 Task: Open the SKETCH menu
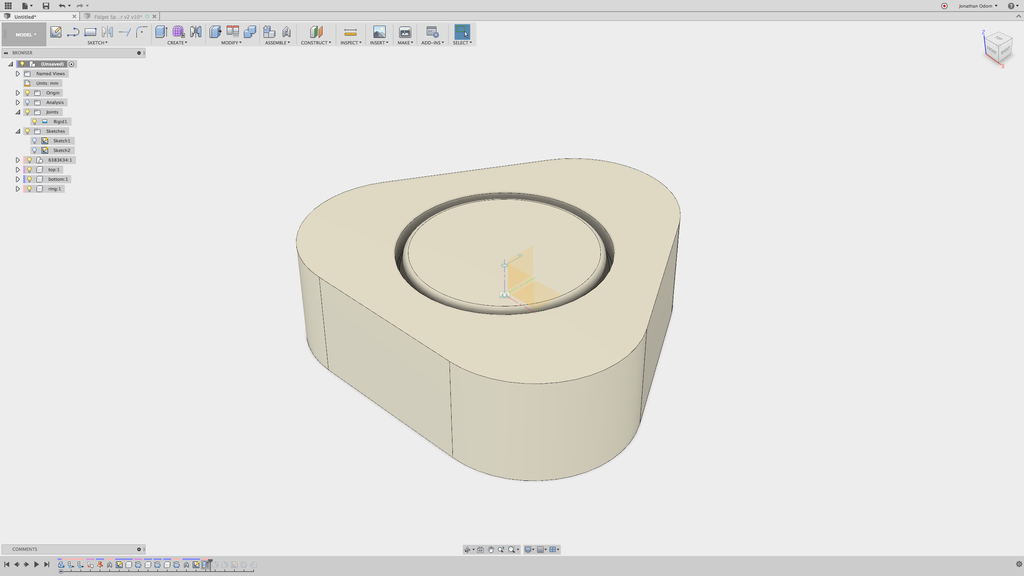[x=97, y=42]
